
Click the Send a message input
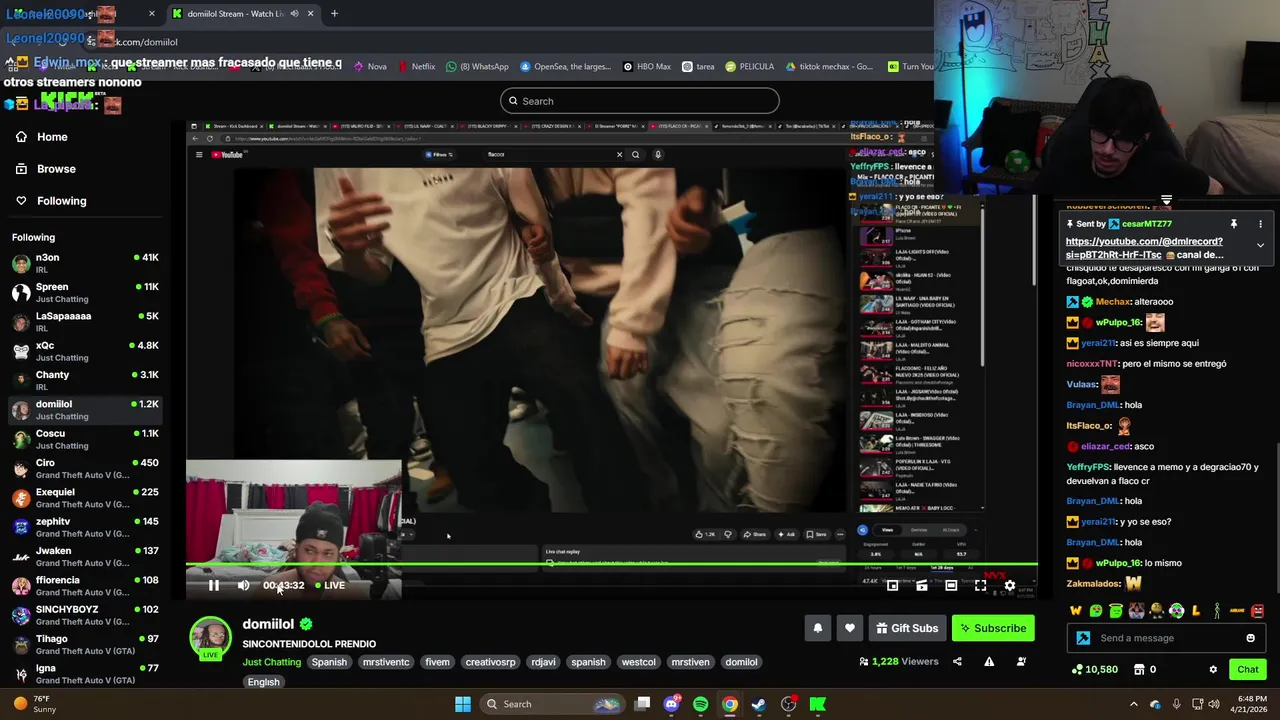[1166, 638]
